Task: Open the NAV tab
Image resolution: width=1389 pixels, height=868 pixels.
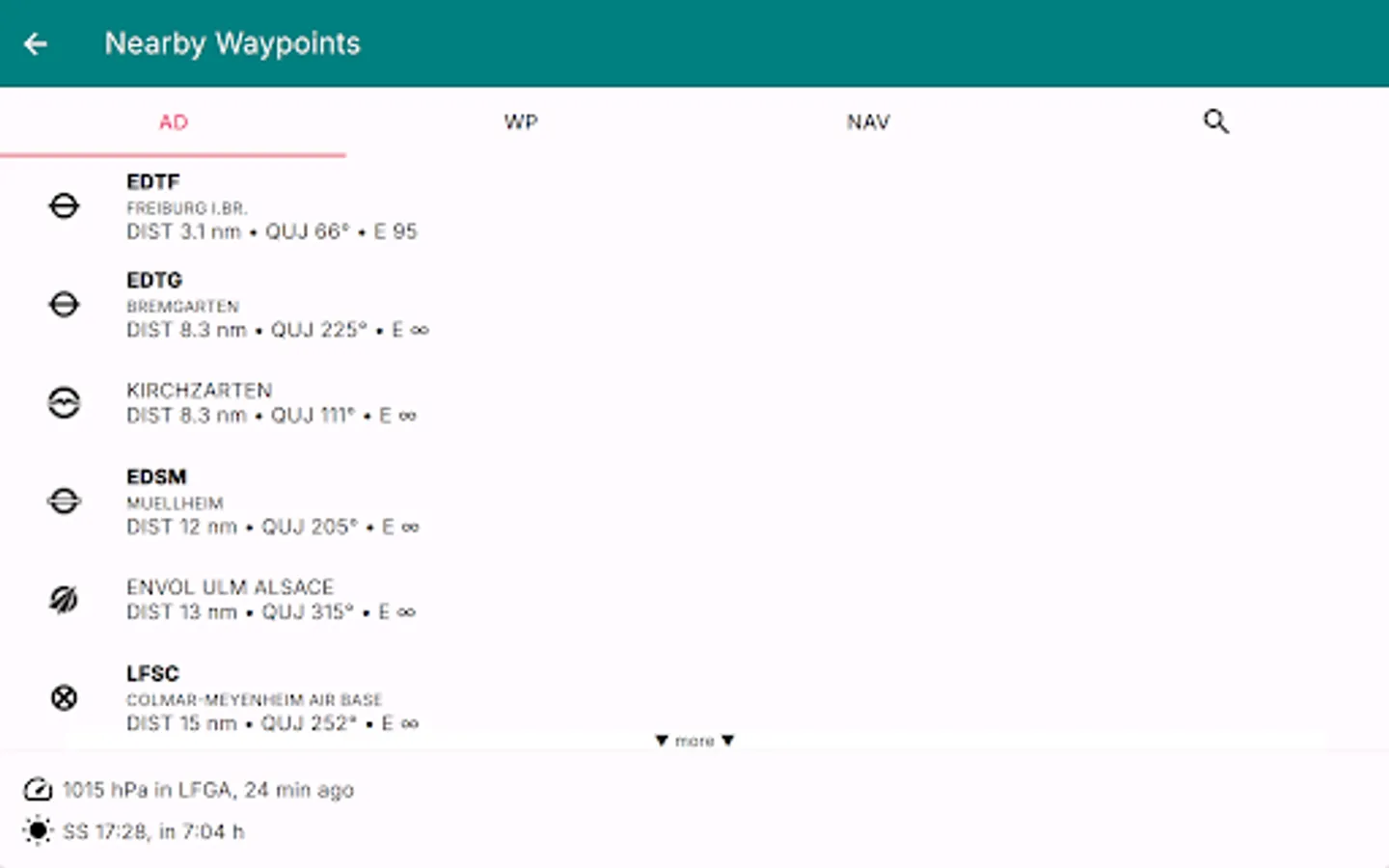Action: [x=867, y=122]
